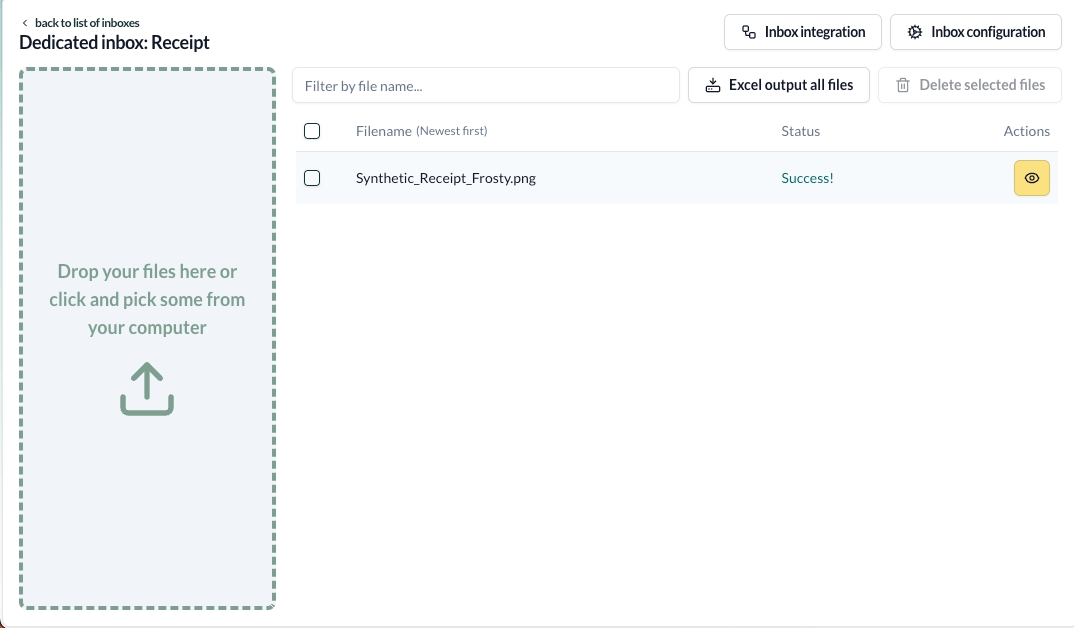
Task: Return to the list of inboxes
Action: coord(87,23)
